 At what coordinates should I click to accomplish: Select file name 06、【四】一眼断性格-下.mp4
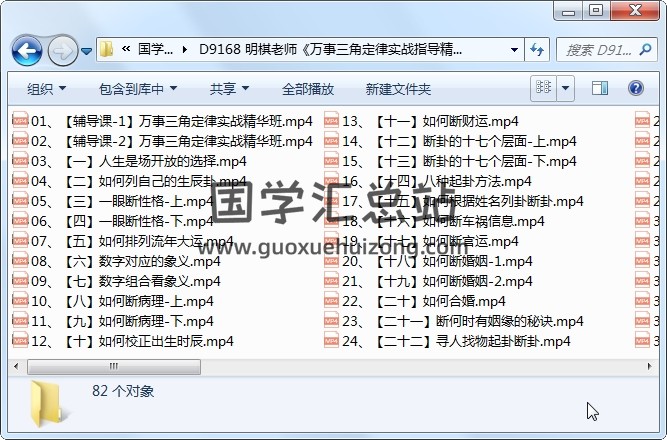click(122, 221)
